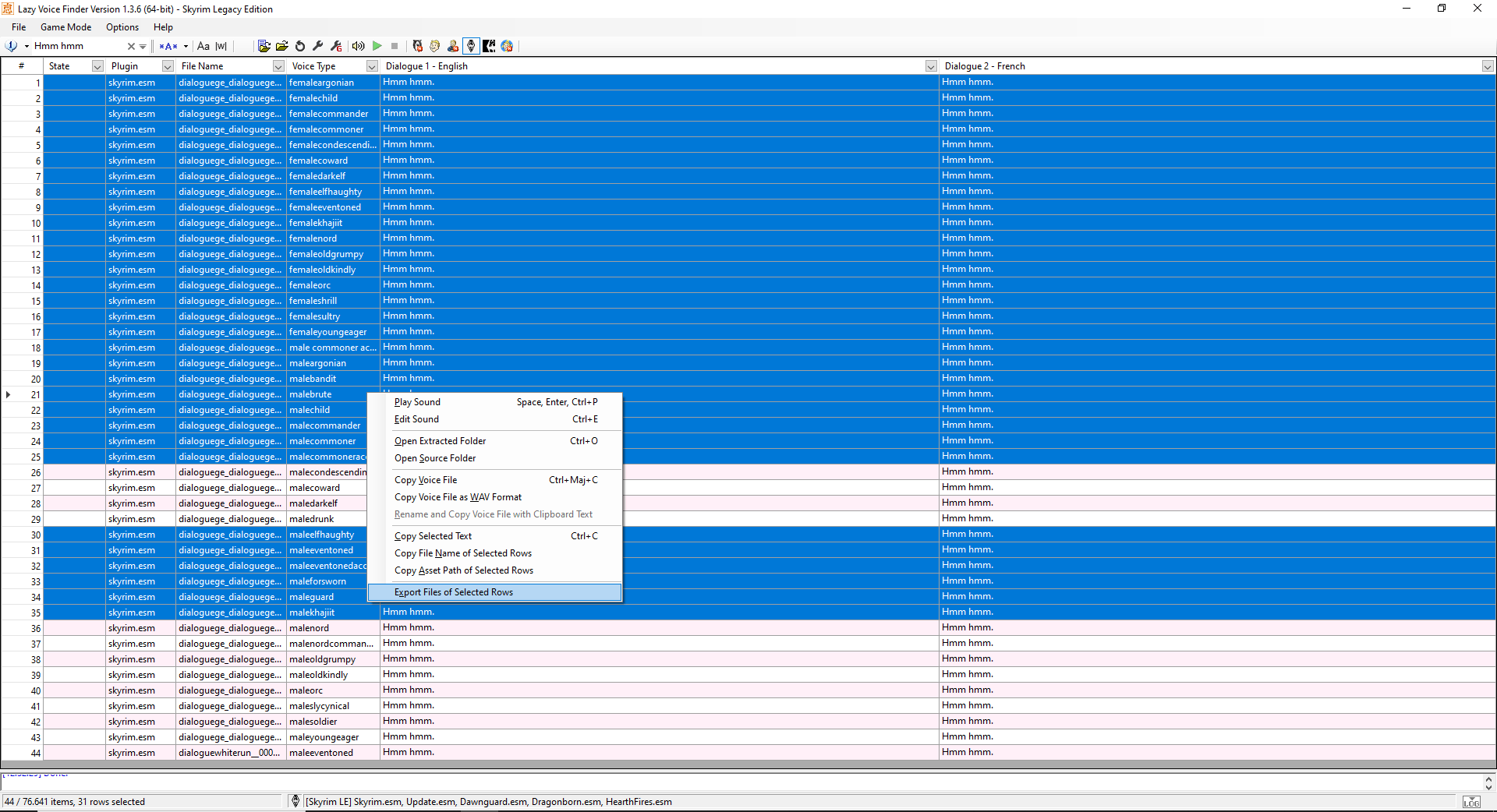Click the game-specific wrench settings icon
This screenshot has width=1497, height=812.
point(336,46)
